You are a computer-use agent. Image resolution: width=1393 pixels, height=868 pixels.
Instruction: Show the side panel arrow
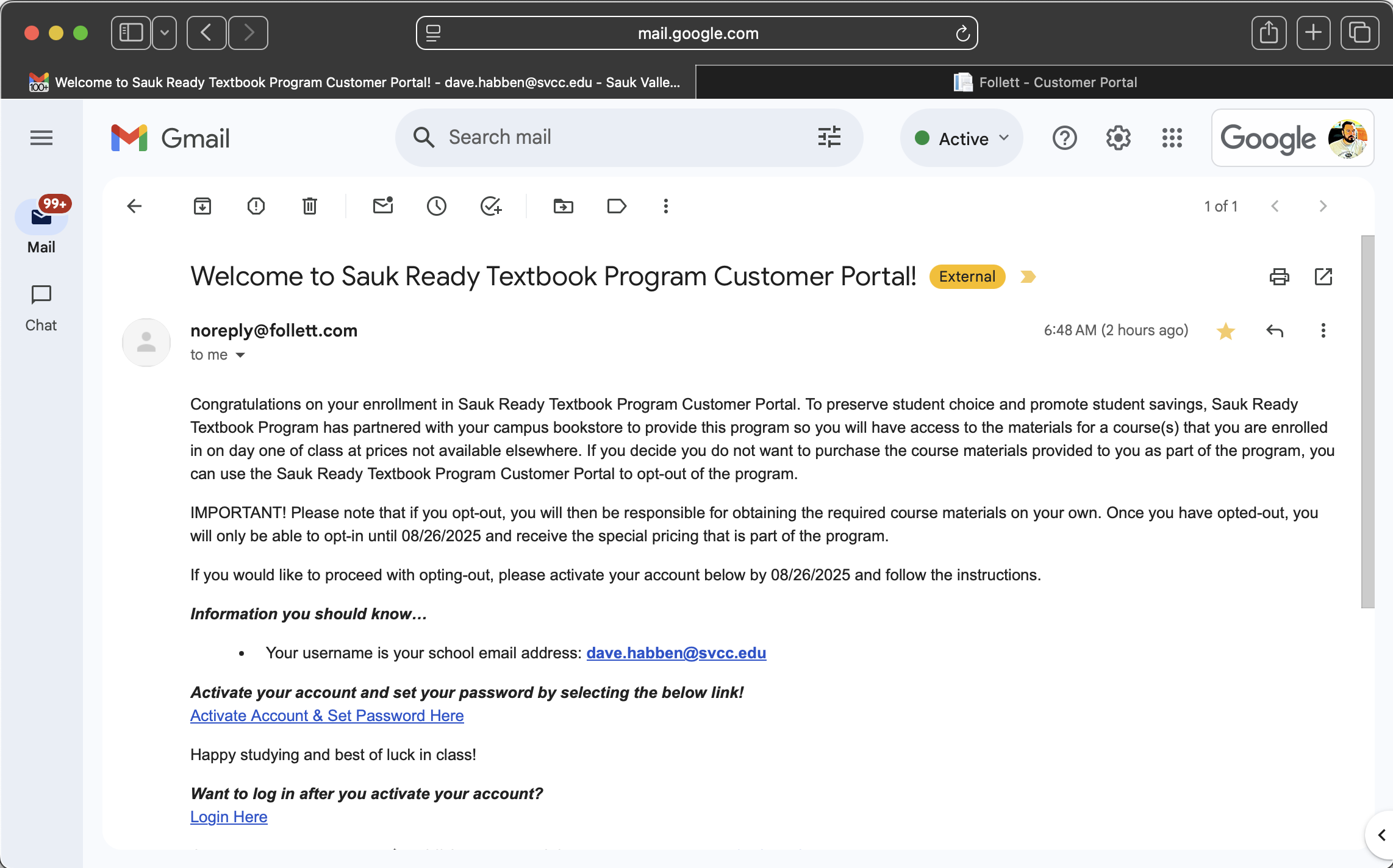coord(1380,834)
